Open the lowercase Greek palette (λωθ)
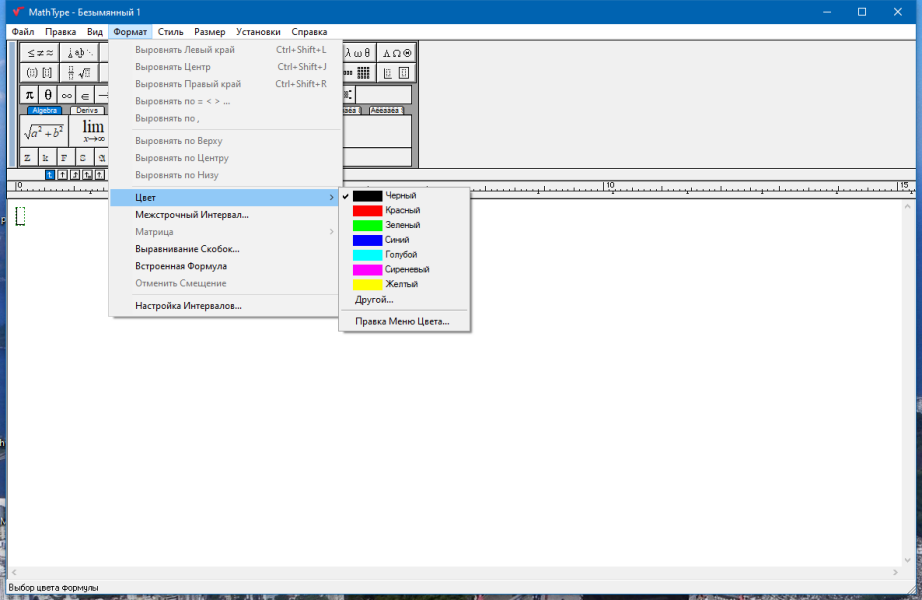This screenshot has height=600, width=922. pyautogui.click(x=358, y=53)
